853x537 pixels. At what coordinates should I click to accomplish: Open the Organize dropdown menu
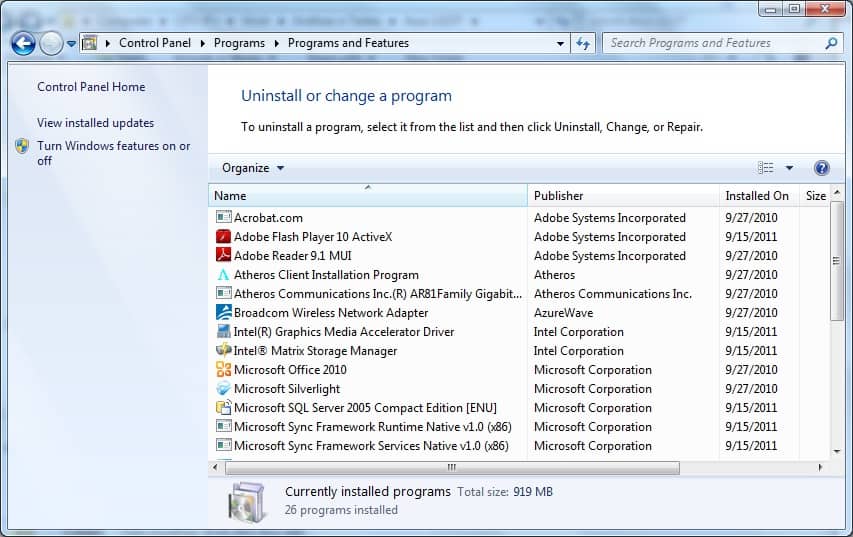point(253,168)
